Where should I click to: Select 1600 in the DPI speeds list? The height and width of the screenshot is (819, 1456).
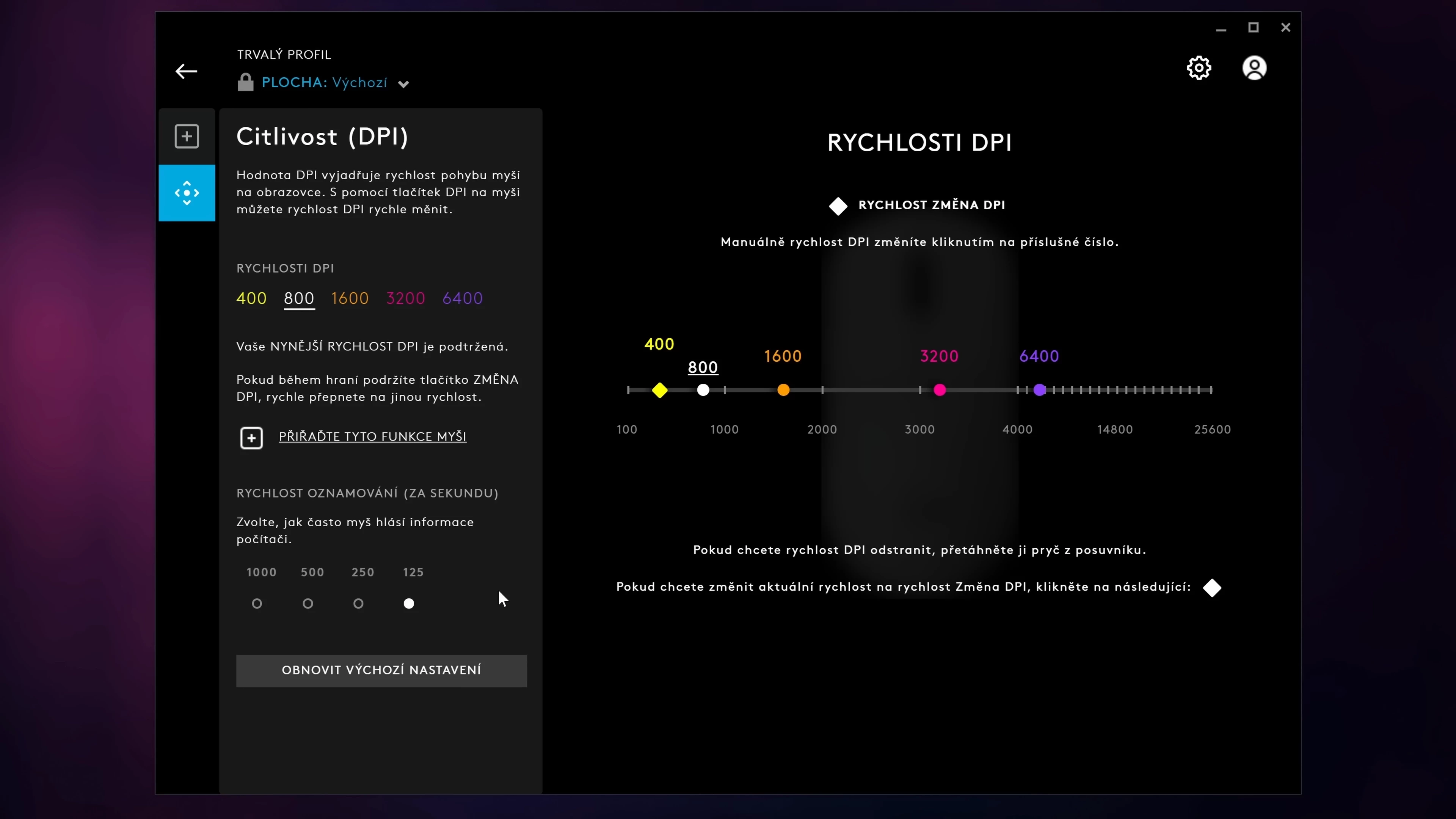tap(350, 298)
